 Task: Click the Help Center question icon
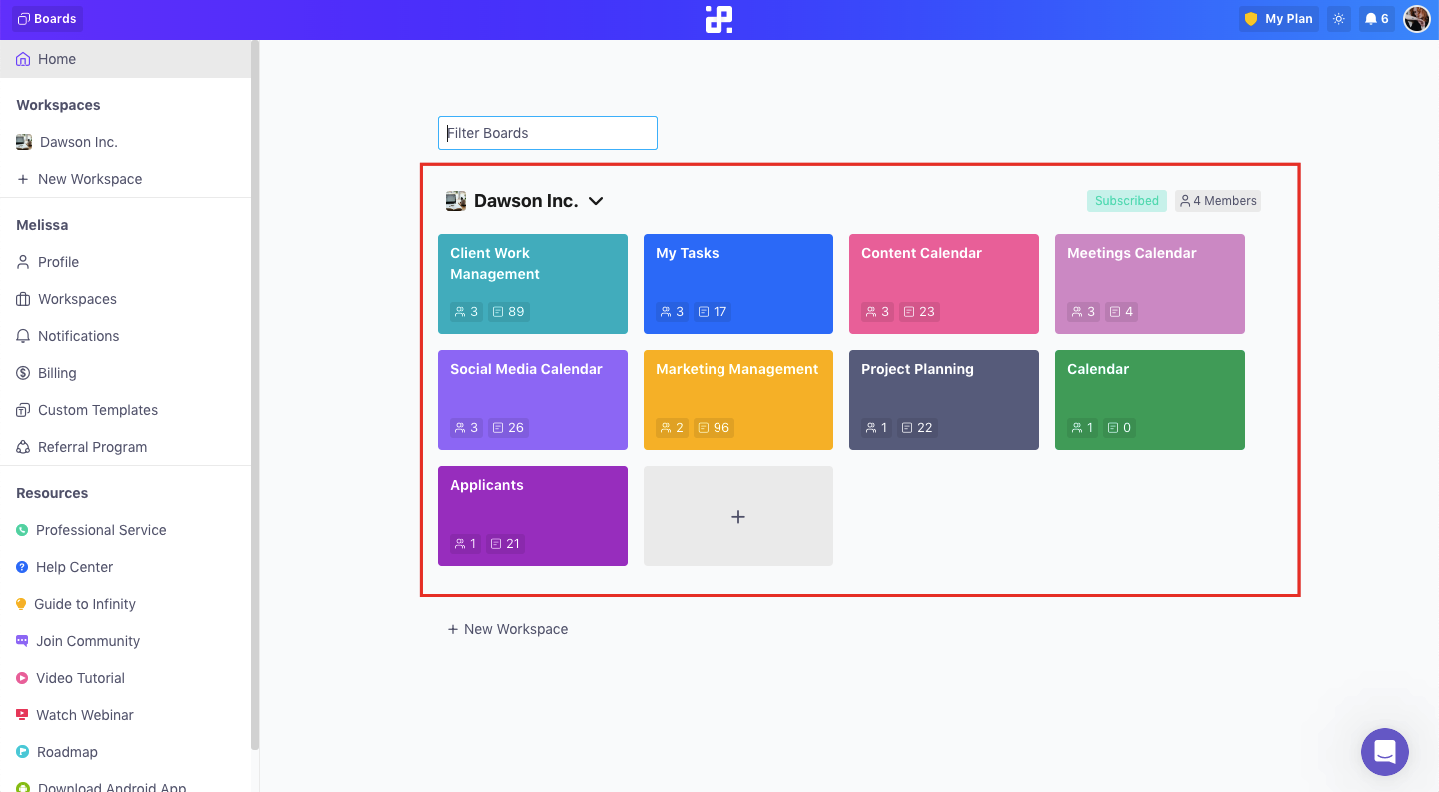(22, 567)
